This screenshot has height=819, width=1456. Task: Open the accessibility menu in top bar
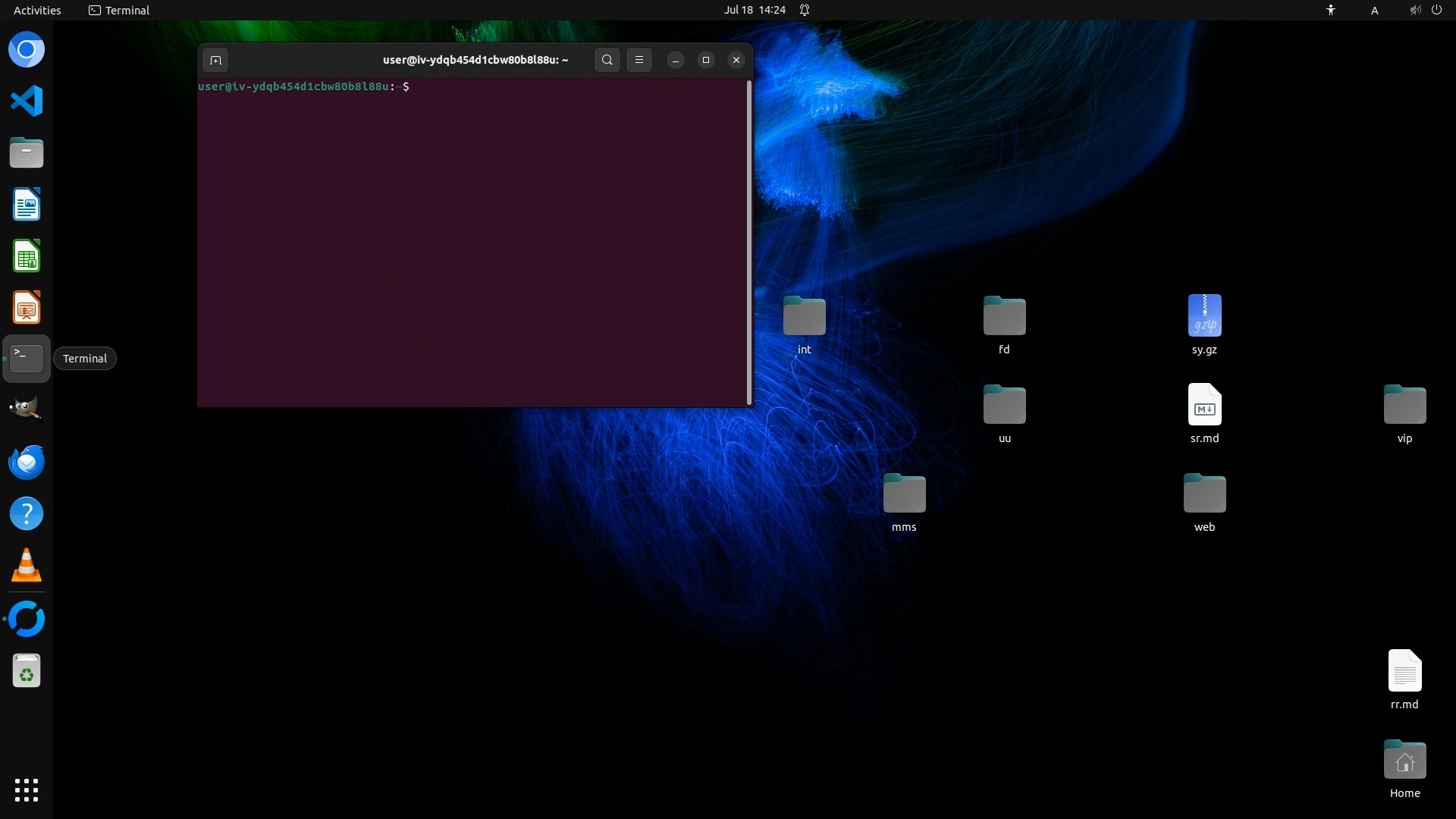tap(1330, 10)
